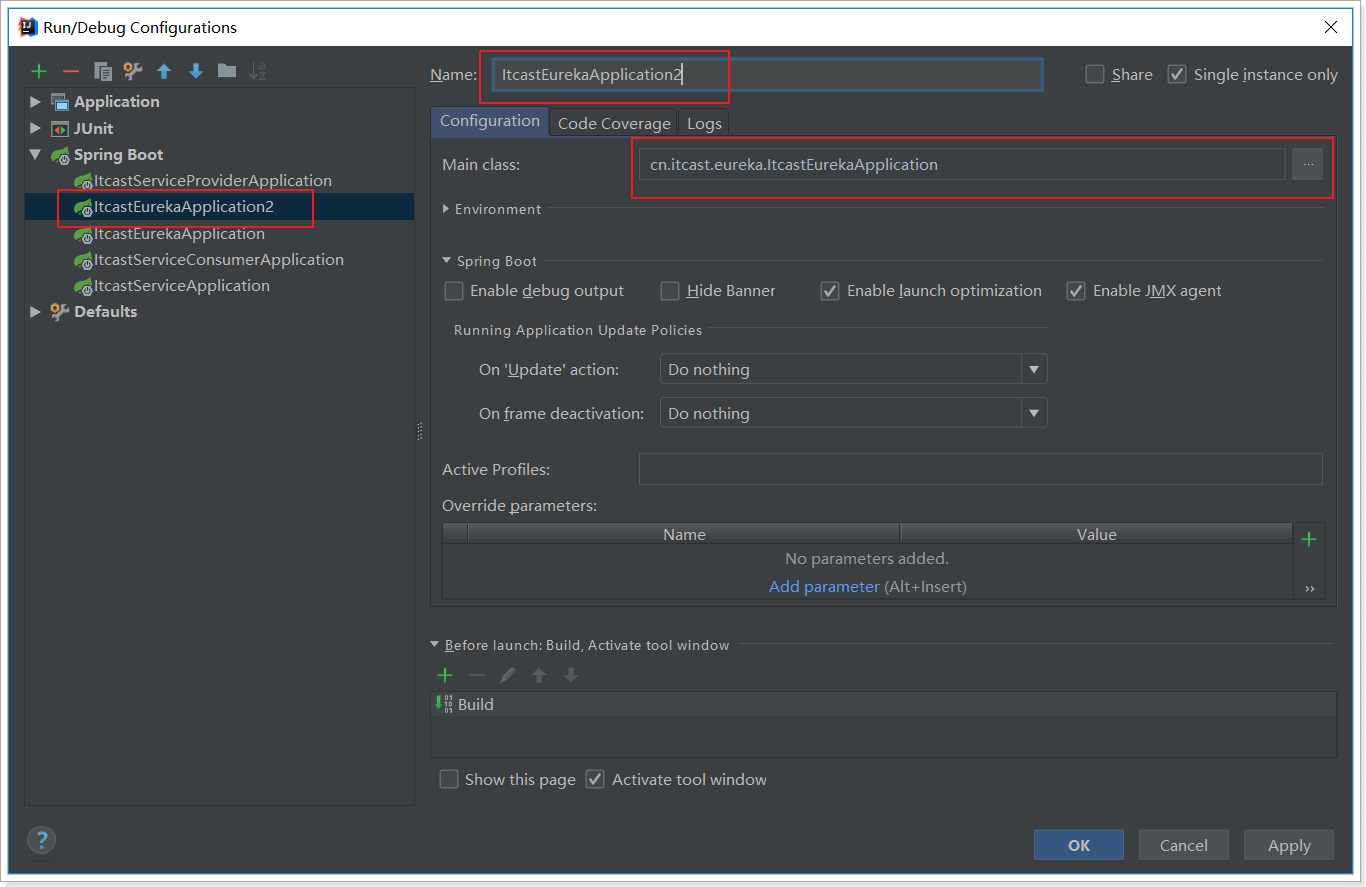This screenshot has width=1366, height=887.
Task: Add a new run configuration with the green plus
Action: 39,71
